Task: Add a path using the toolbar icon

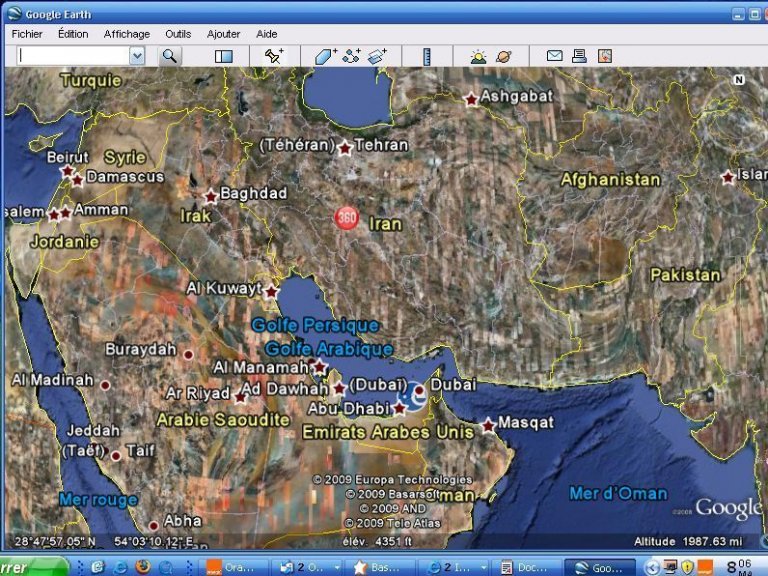Action: tap(351, 56)
